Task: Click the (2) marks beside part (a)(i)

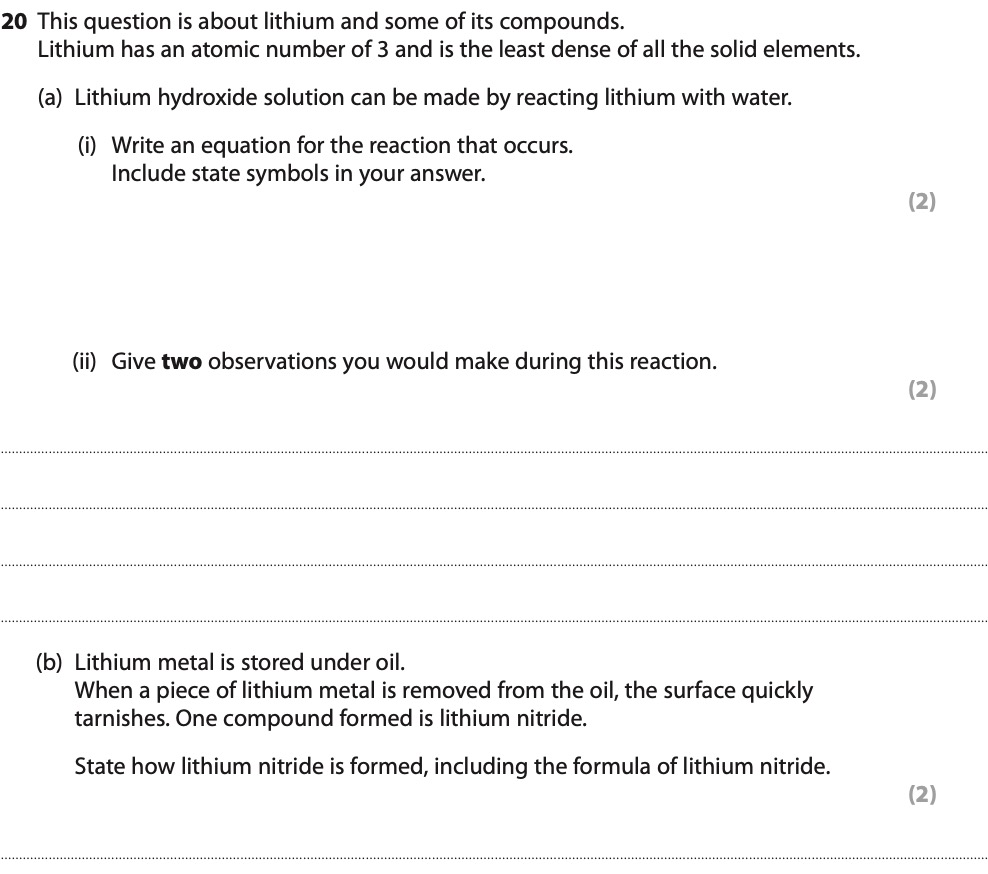Action: click(921, 202)
